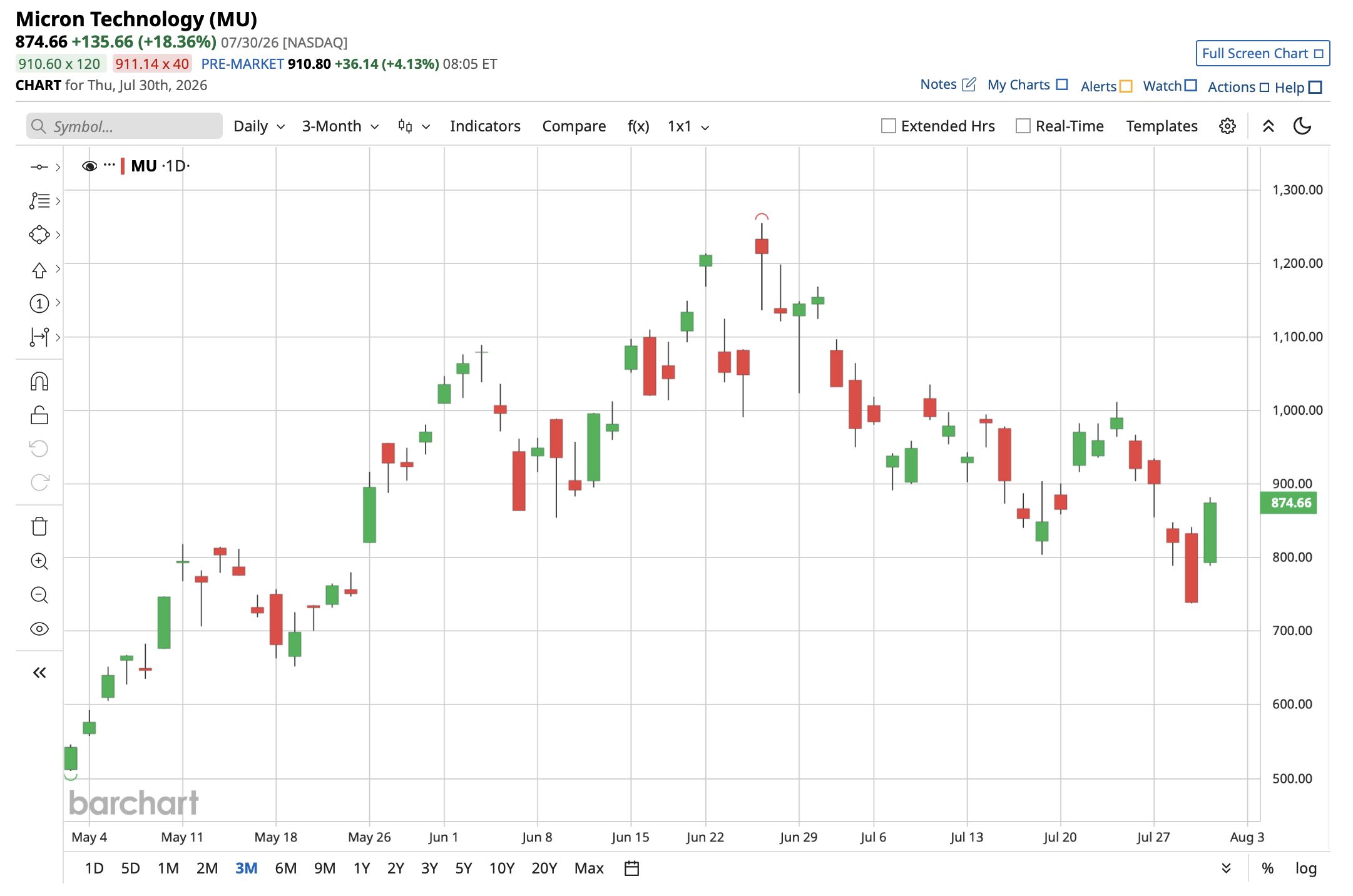Select the polygon shape tool

coord(39,235)
